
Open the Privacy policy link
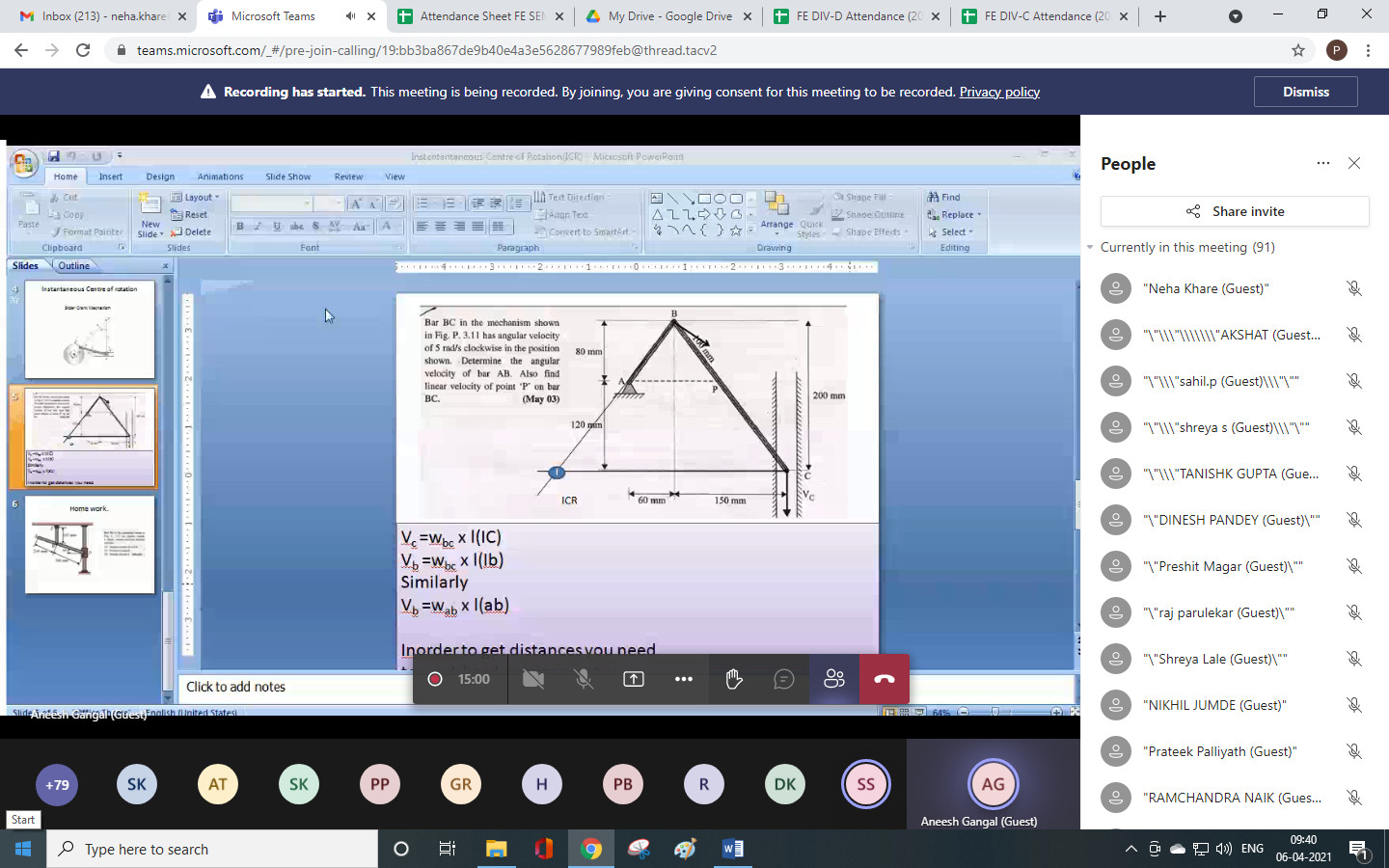tap(999, 92)
